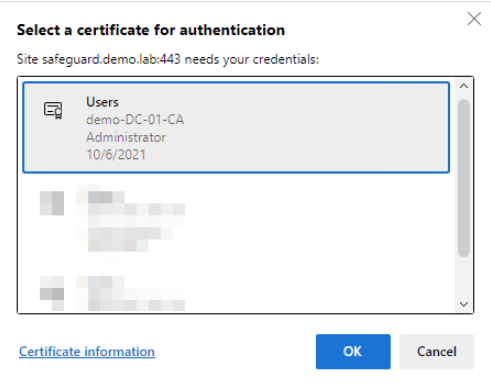The image size is (491, 386).
Task: Click the blurred icon of third certificate
Action: pos(52,293)
